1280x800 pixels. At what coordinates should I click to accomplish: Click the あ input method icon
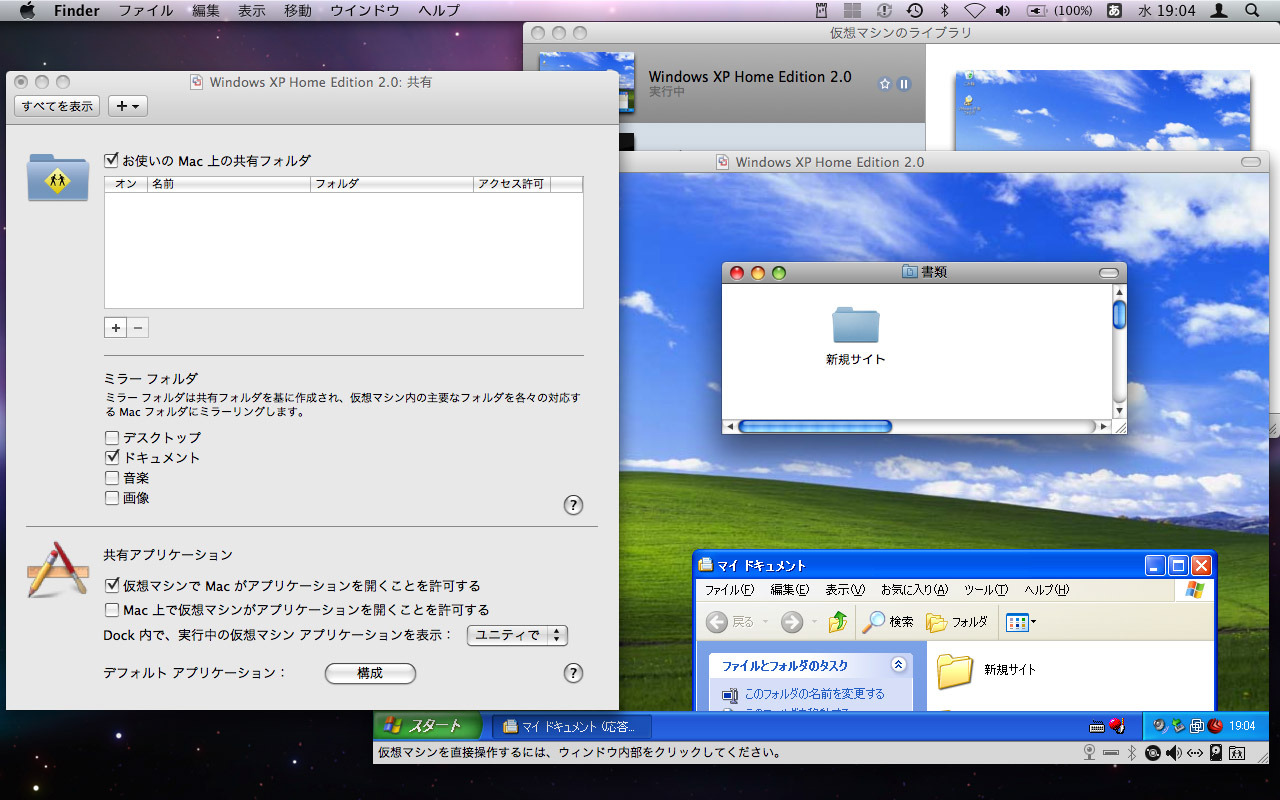pos(1114,10)
